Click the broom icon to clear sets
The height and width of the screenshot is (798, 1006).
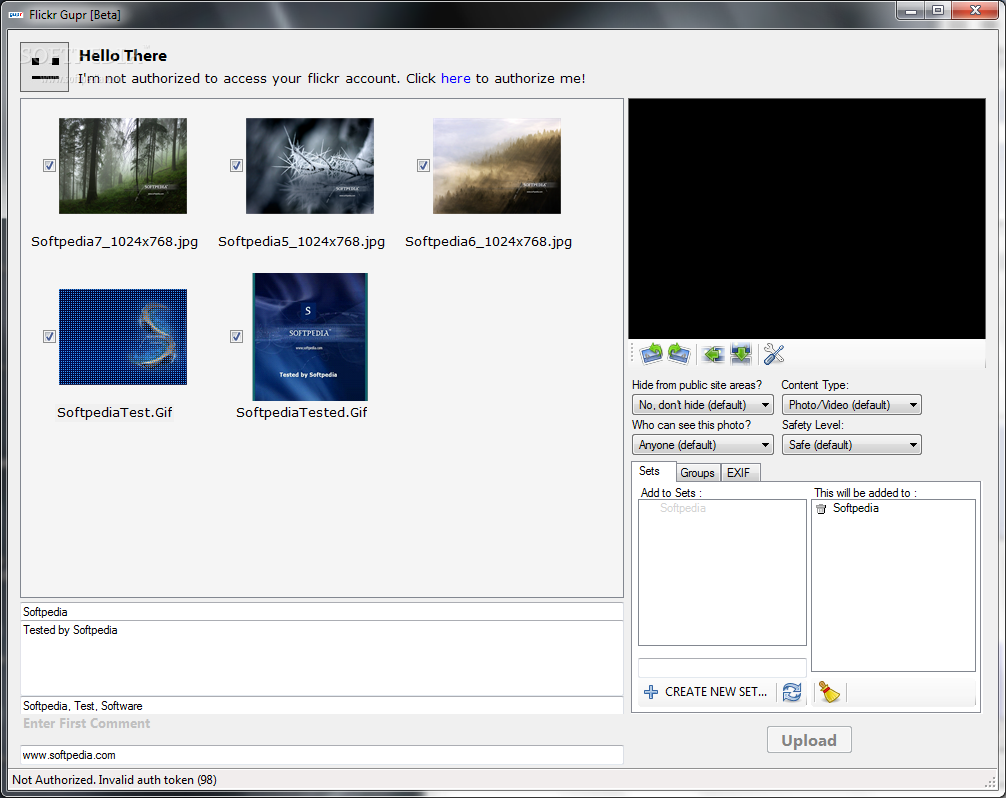(x=829, y=692)
